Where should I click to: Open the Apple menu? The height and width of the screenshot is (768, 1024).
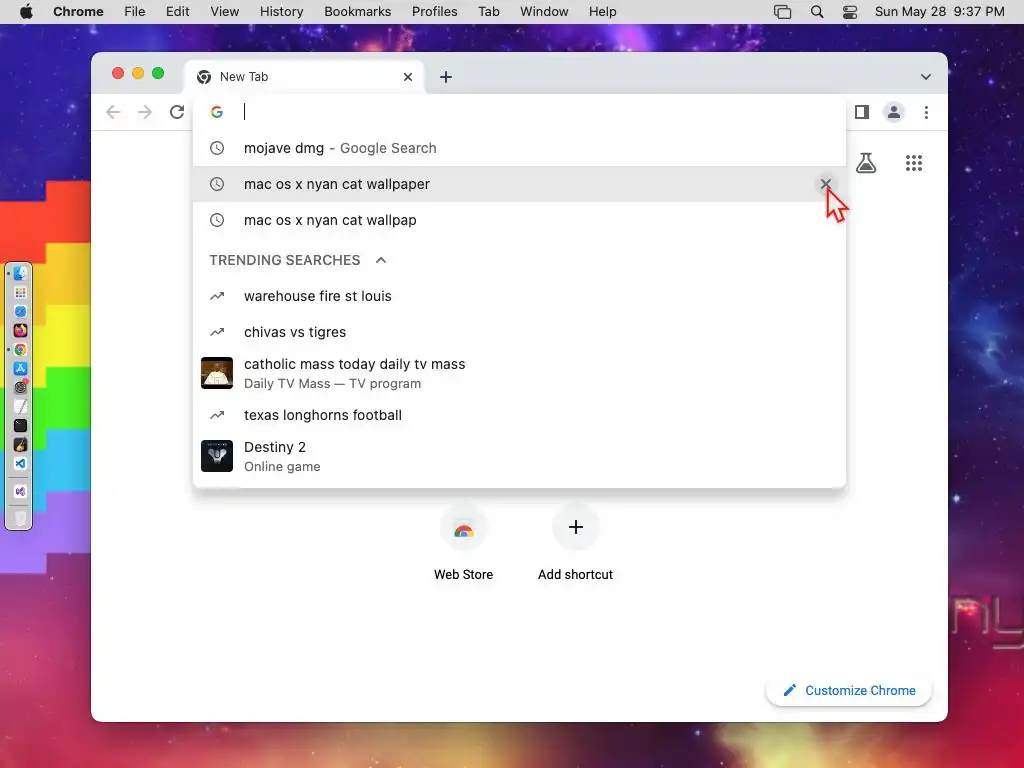point(26,12)
